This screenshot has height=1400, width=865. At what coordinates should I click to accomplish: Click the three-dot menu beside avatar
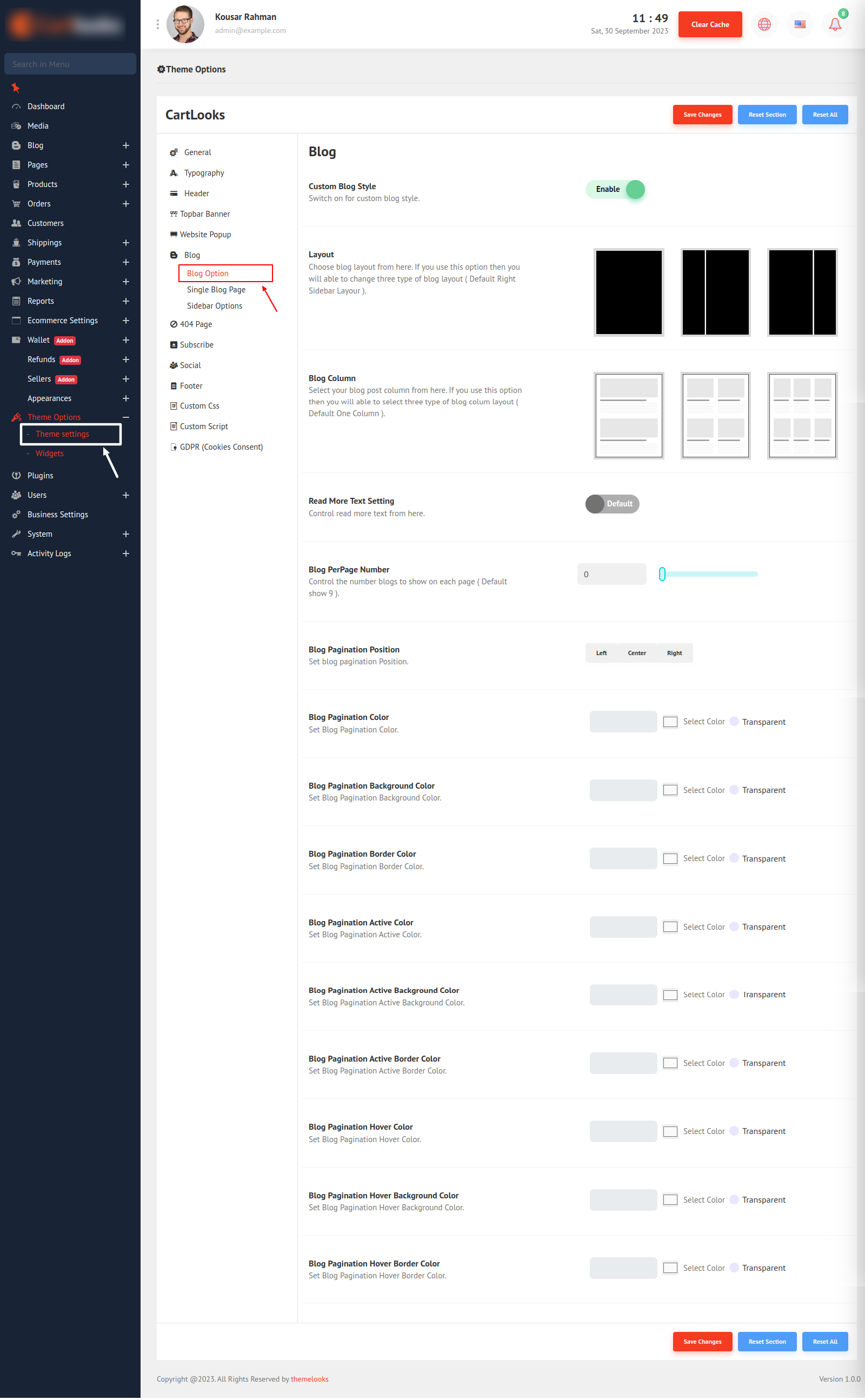tap(158, 24)
